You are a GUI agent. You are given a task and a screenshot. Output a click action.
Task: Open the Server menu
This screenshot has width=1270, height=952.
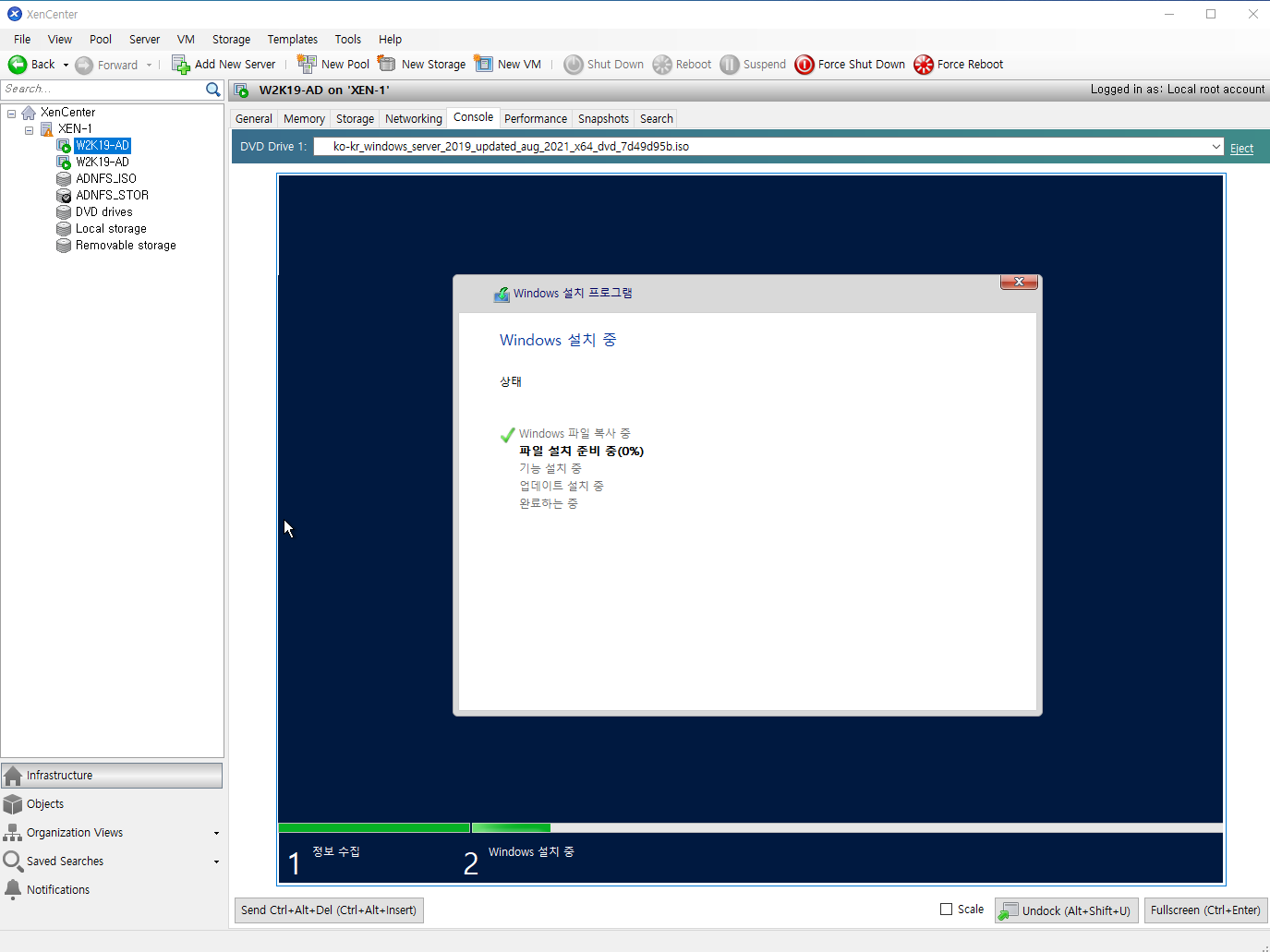(x=144, y=40)
